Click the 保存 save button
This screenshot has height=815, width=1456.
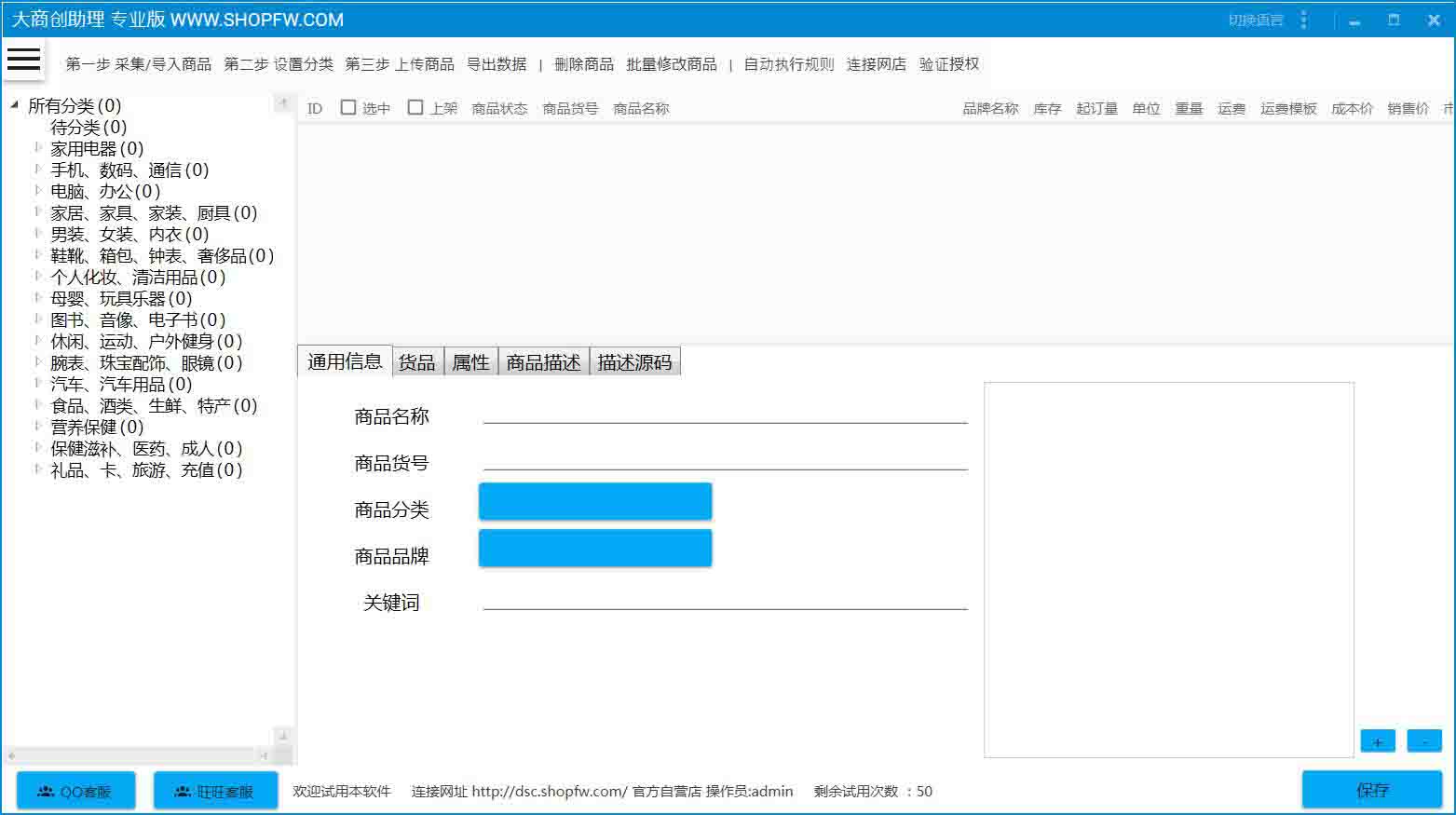point(1372,790)
